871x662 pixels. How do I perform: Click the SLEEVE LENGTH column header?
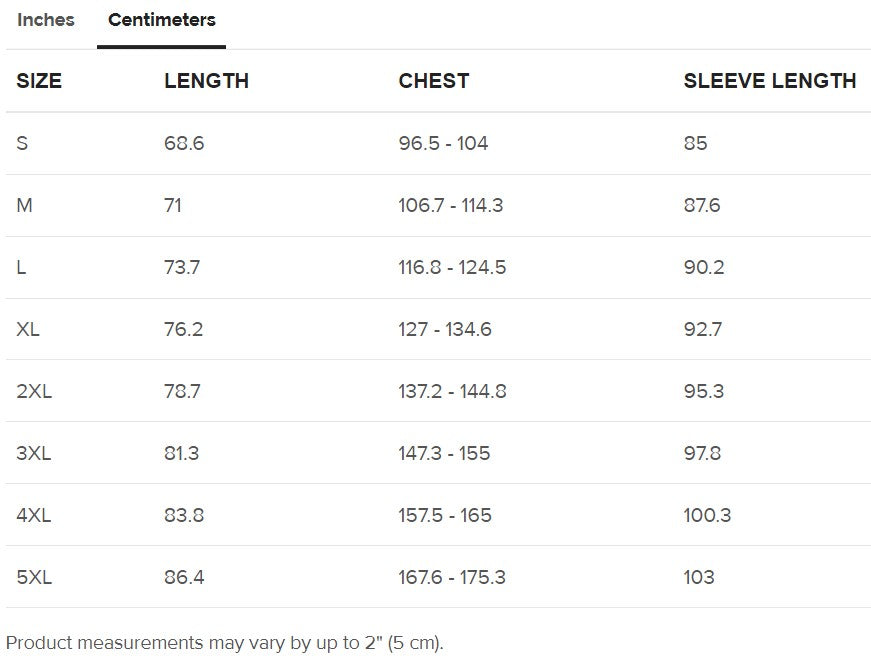tap(769, 81)
